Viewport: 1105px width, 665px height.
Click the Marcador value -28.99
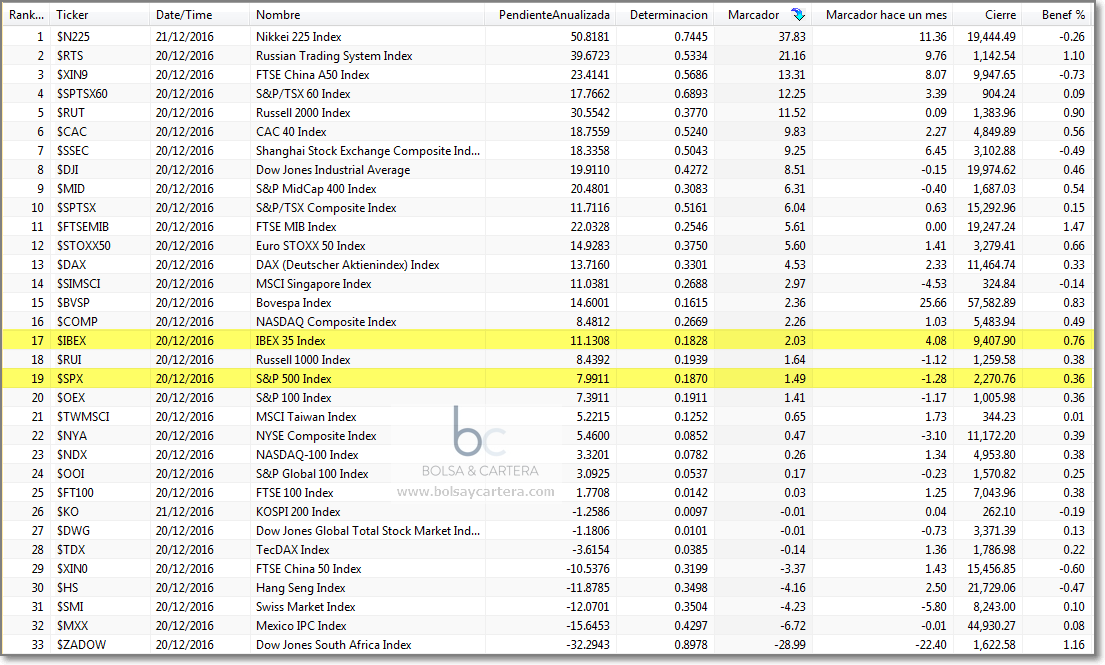point(789,645)
